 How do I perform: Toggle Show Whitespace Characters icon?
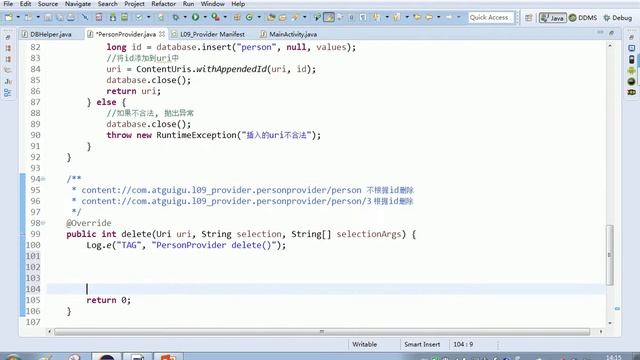point(363,18)
